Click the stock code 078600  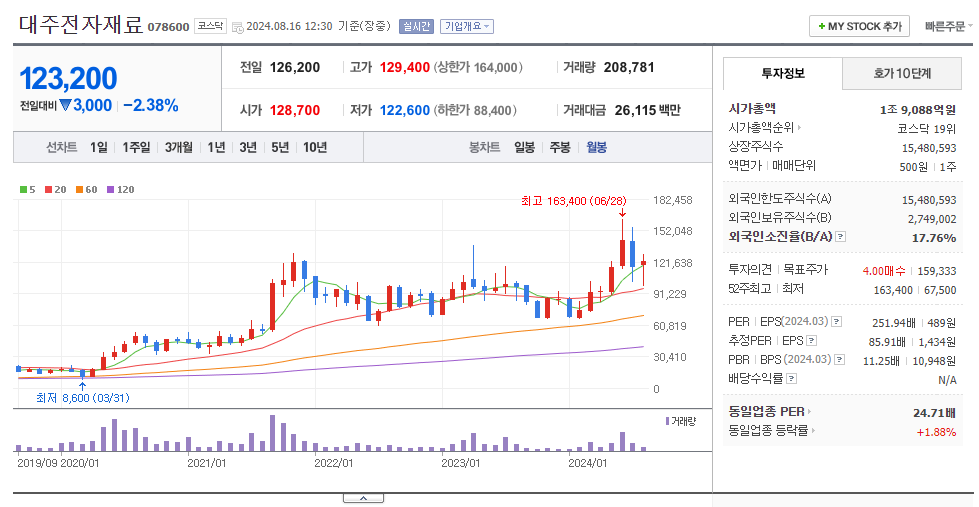click(x=168, y=27)
